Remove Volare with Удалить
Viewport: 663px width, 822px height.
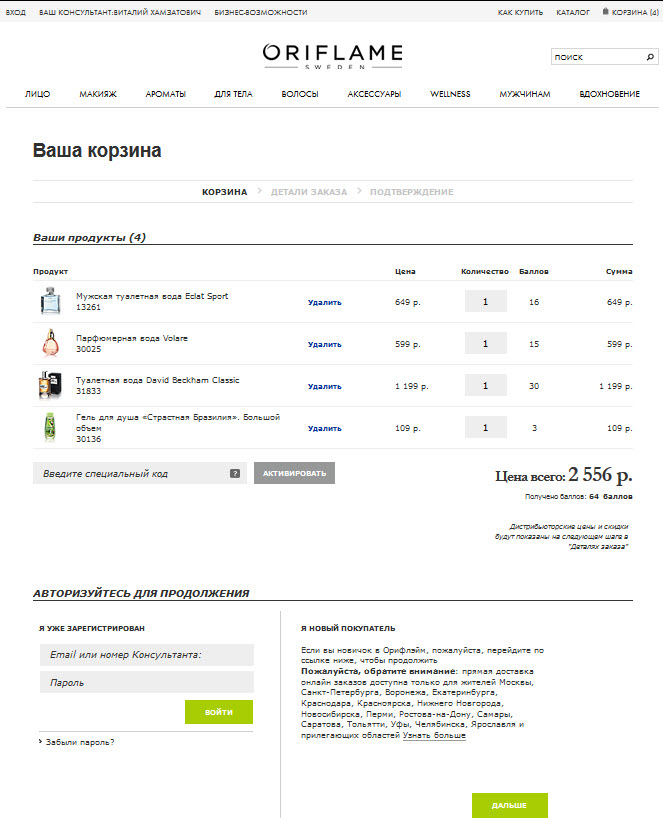[324, 344]
